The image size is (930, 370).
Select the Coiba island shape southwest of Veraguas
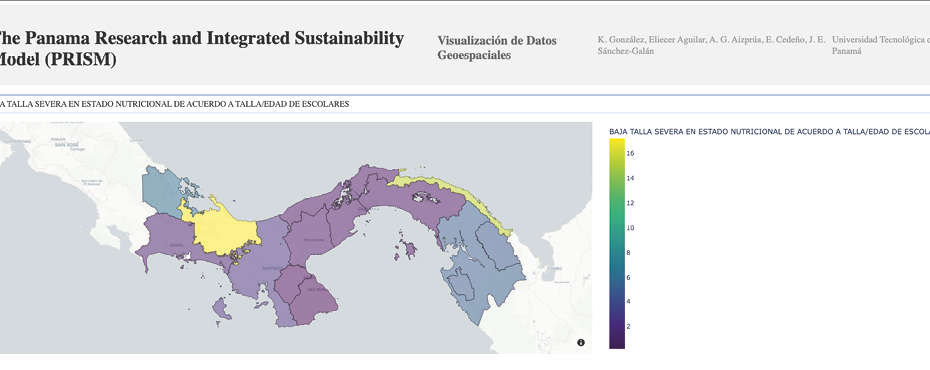(221, 308)
